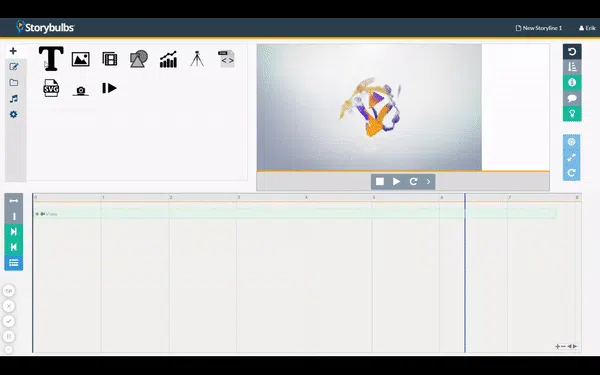Click the light-blue target circle icon
Image resolution: width=600 pixels, height=375 pixels.
(x=571, y=142)
